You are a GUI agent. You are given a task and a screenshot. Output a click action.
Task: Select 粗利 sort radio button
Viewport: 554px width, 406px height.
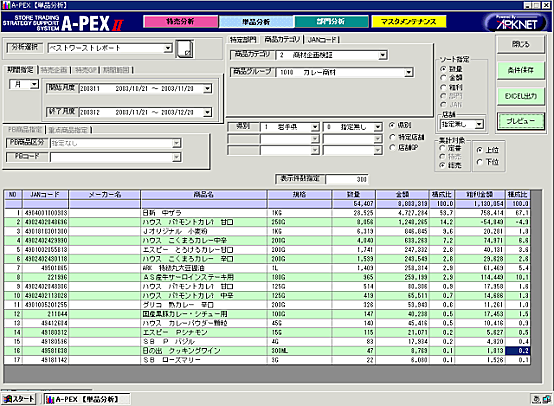click(443, 87)
